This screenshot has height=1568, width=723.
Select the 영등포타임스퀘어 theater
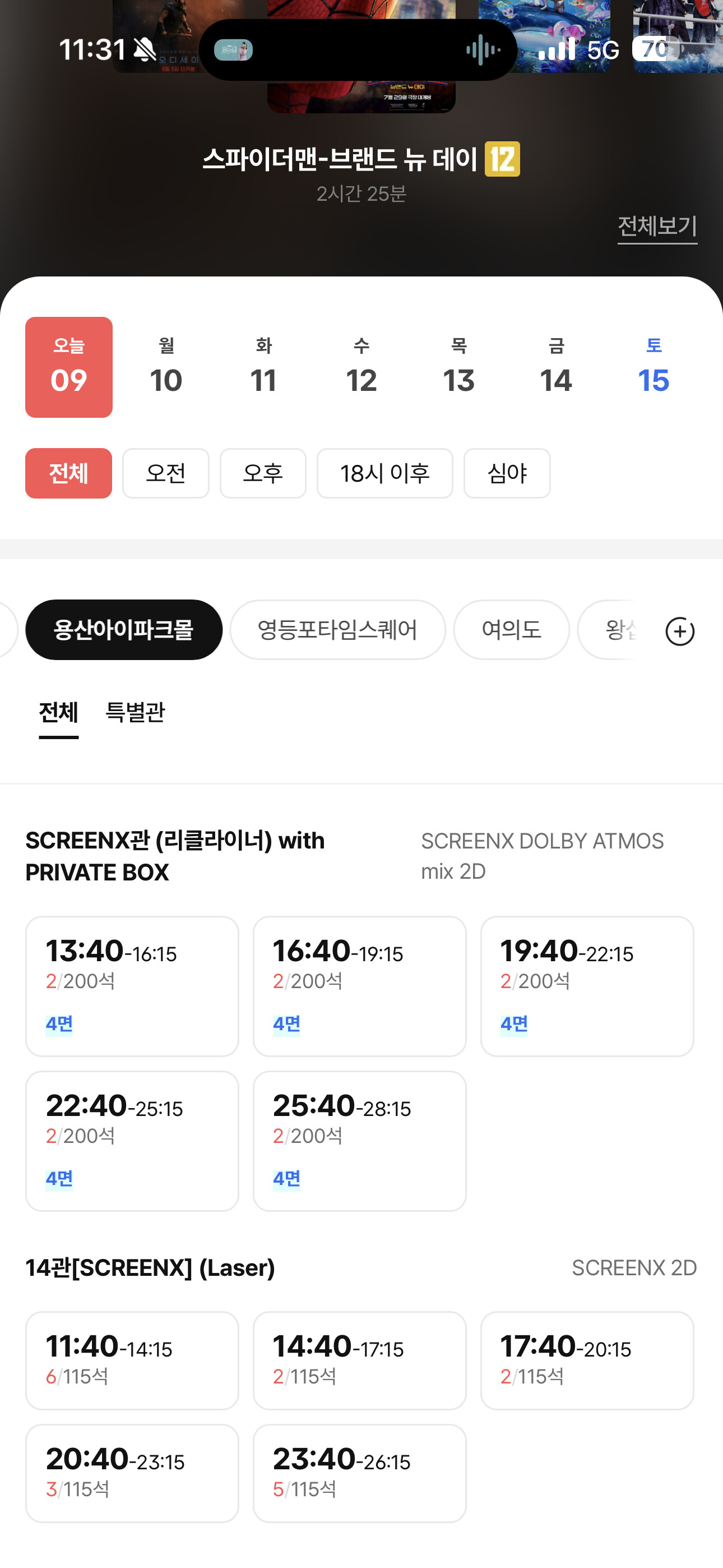(x=338, y=629)
